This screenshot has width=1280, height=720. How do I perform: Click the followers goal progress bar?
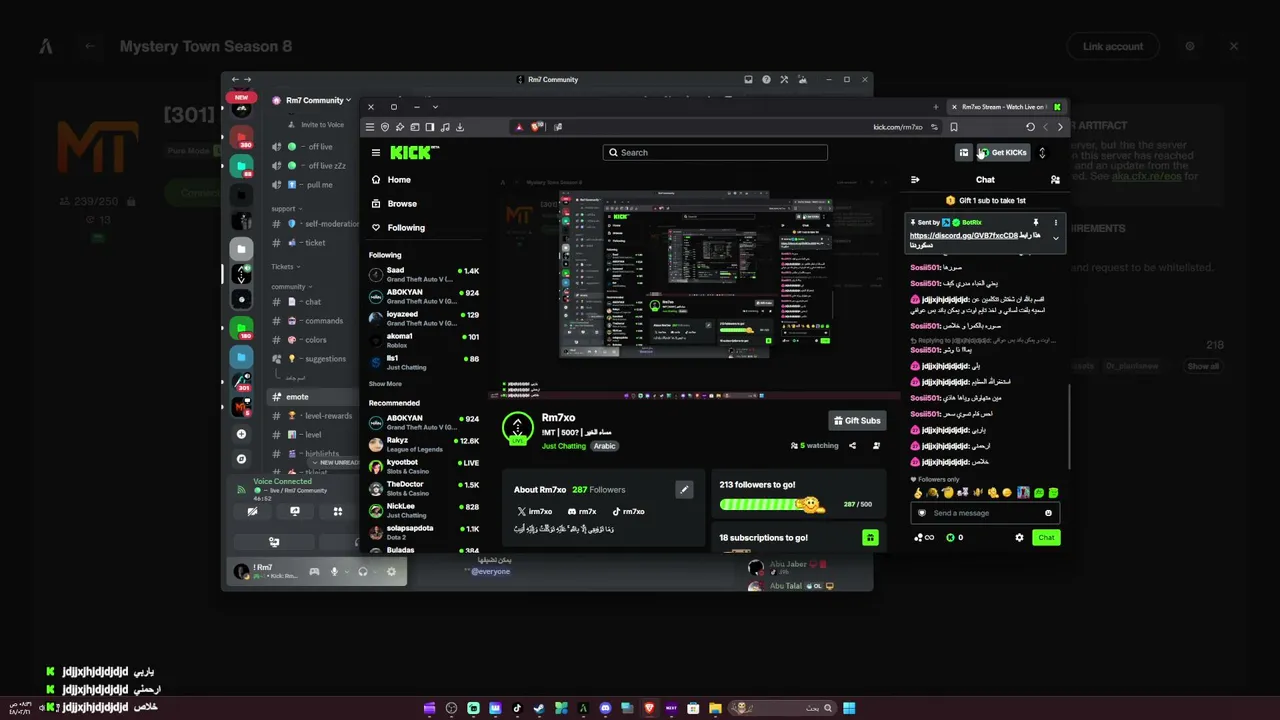(770, 505)
